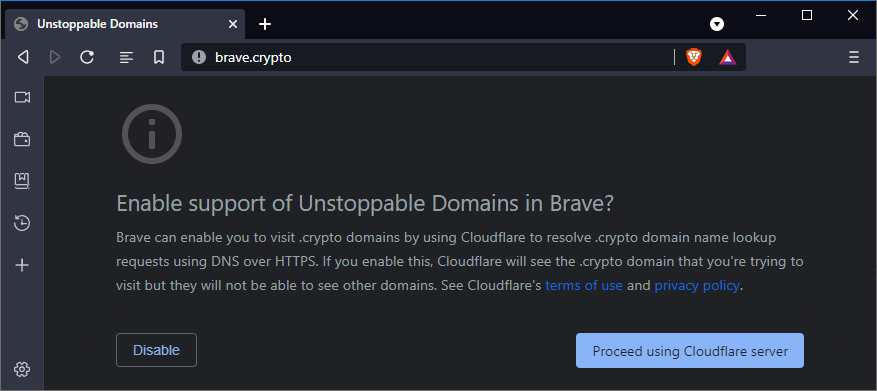
Task: Open history sidebar icon
Action: (22, 223)
